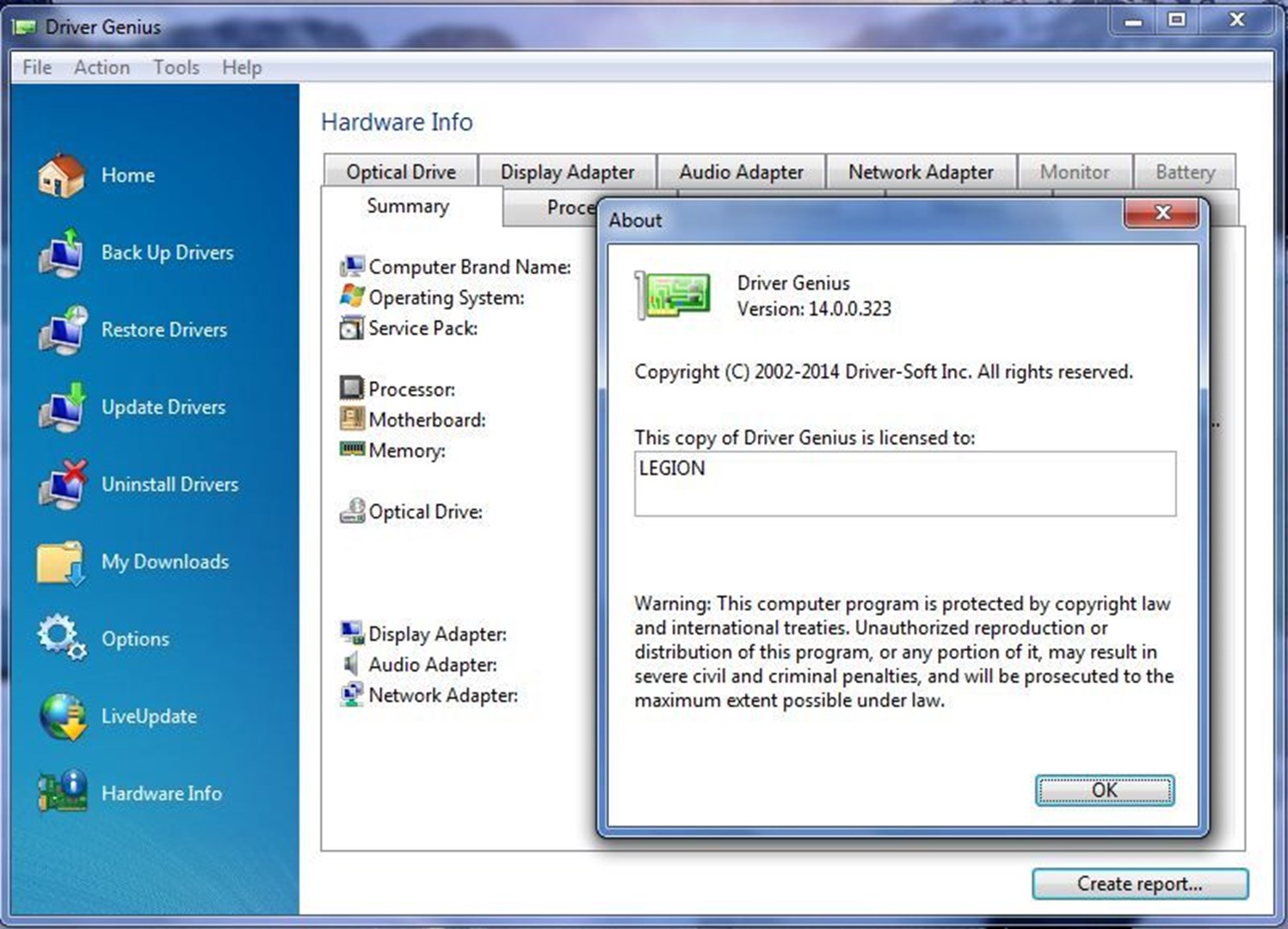Click the Memory RAM stick icon

(352, 449)
